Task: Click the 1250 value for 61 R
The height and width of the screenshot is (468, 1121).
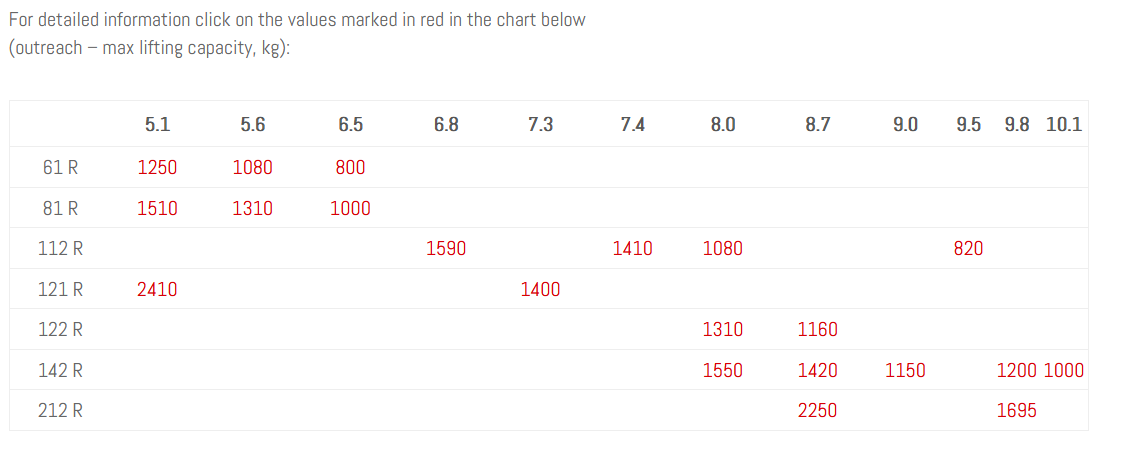Action: [x=157, y=168]
